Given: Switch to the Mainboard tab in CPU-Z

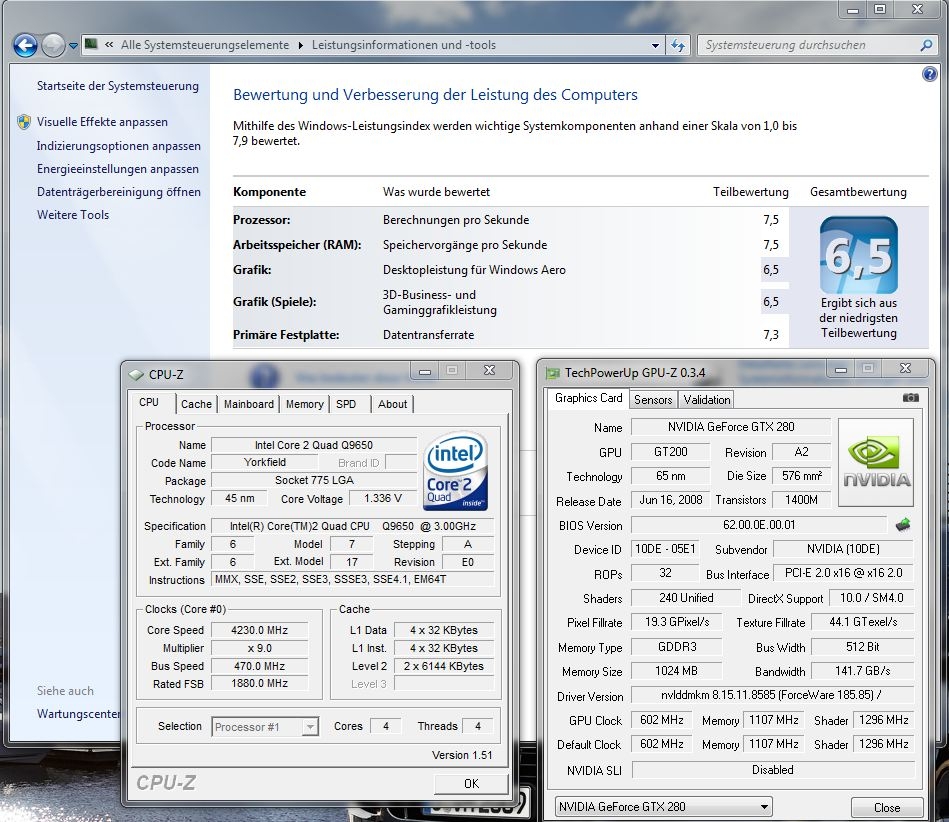Looking at the screenshot, I should (248, 404).
